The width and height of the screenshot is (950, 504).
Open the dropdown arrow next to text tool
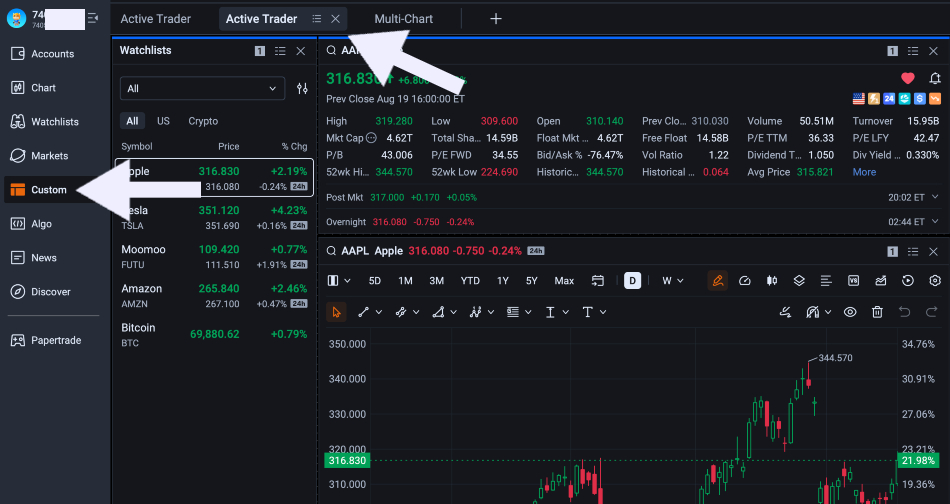coord(603,312)
